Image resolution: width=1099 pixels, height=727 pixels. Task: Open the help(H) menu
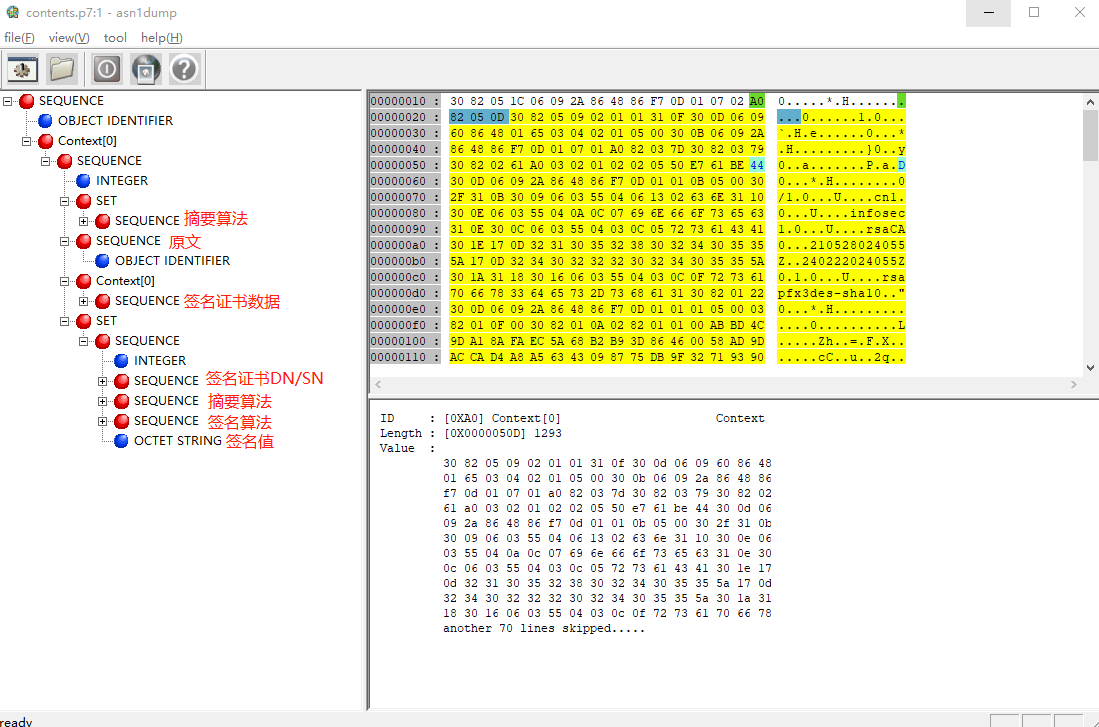coord(161,38)
